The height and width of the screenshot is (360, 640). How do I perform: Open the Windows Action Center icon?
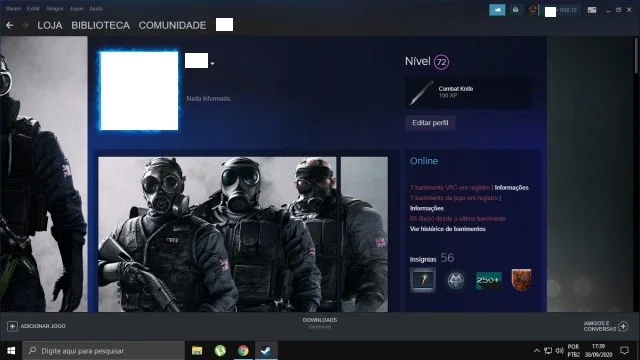click(x=624, y=351)
